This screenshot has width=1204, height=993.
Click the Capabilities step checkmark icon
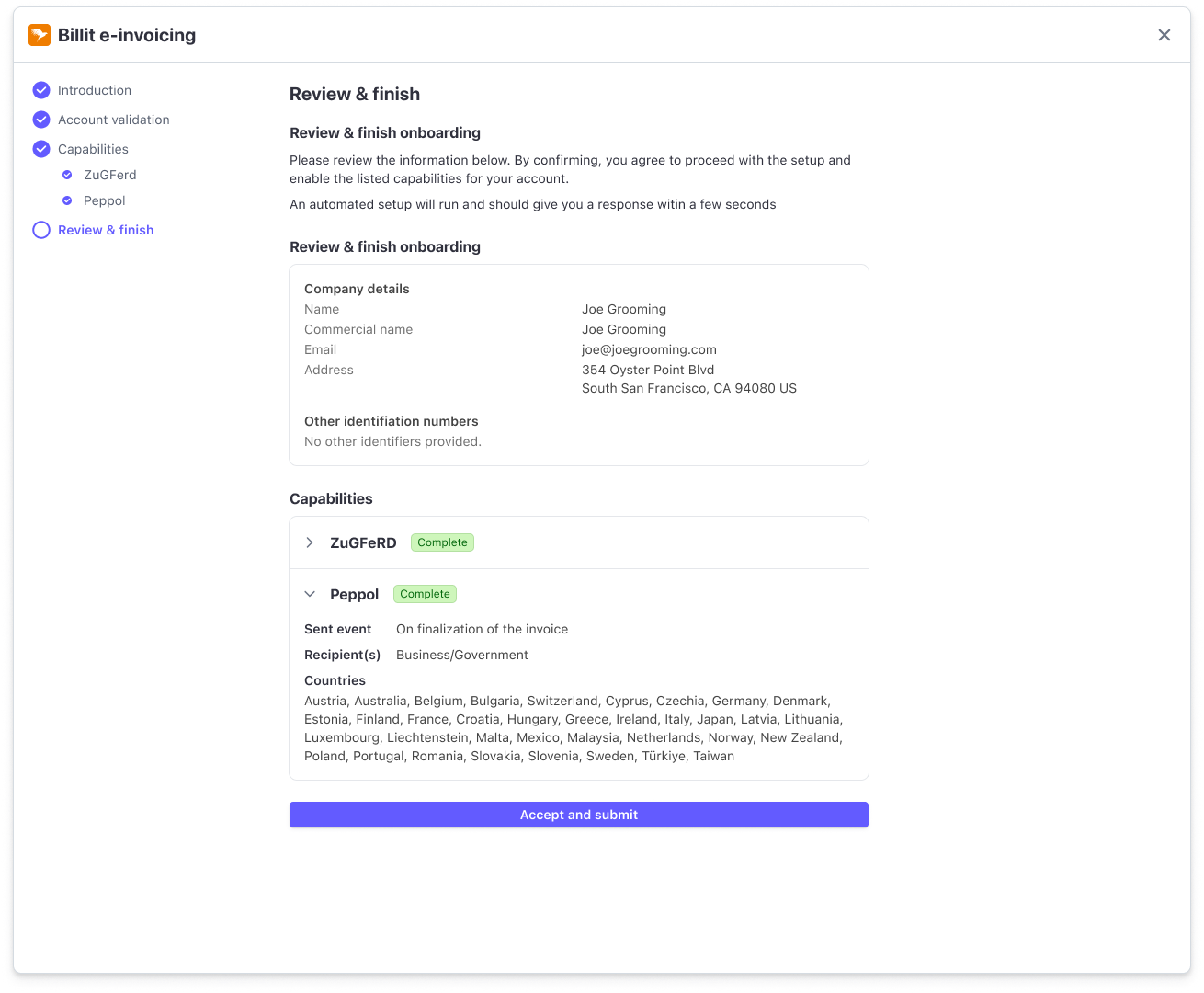tap(41, 149)
